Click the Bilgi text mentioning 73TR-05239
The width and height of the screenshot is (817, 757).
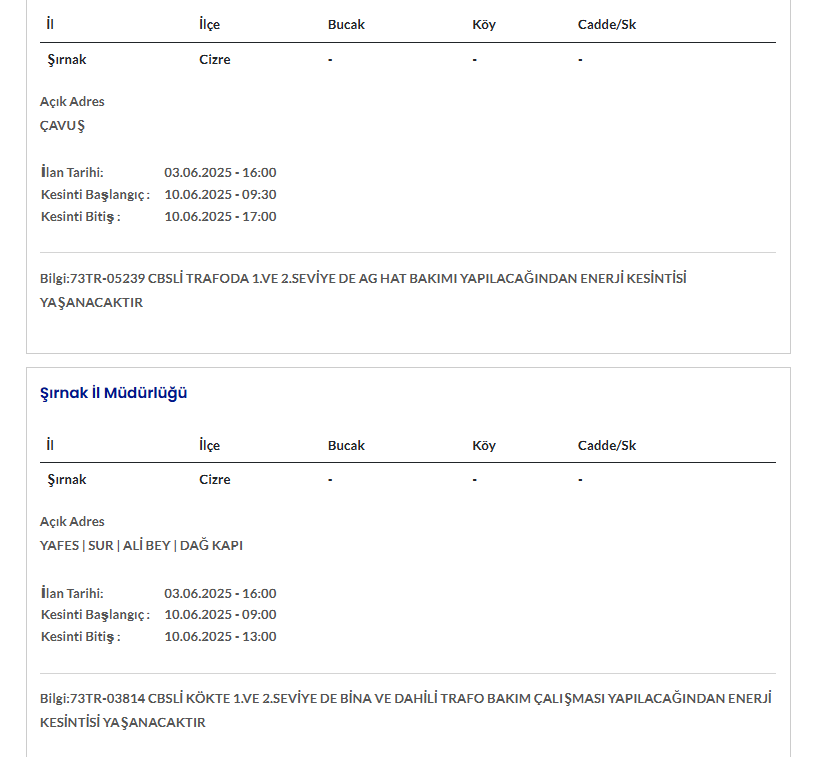pos(363,290)
